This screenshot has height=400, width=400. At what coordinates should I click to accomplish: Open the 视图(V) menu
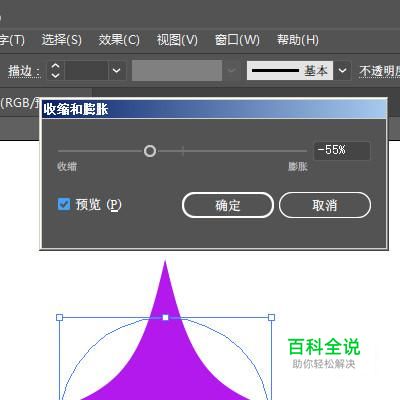(177, 40)
